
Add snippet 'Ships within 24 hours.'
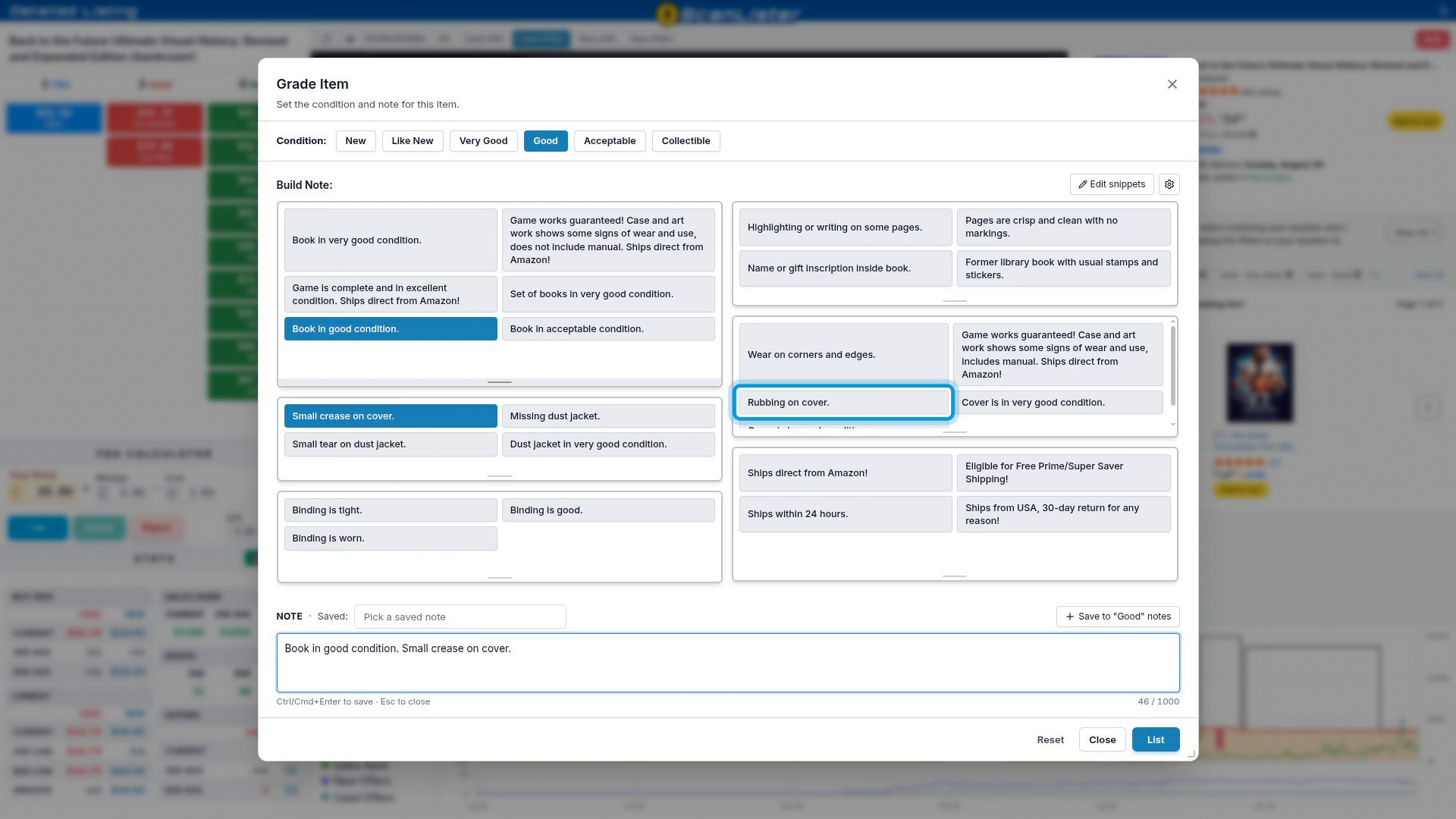[x=846, y=514]
